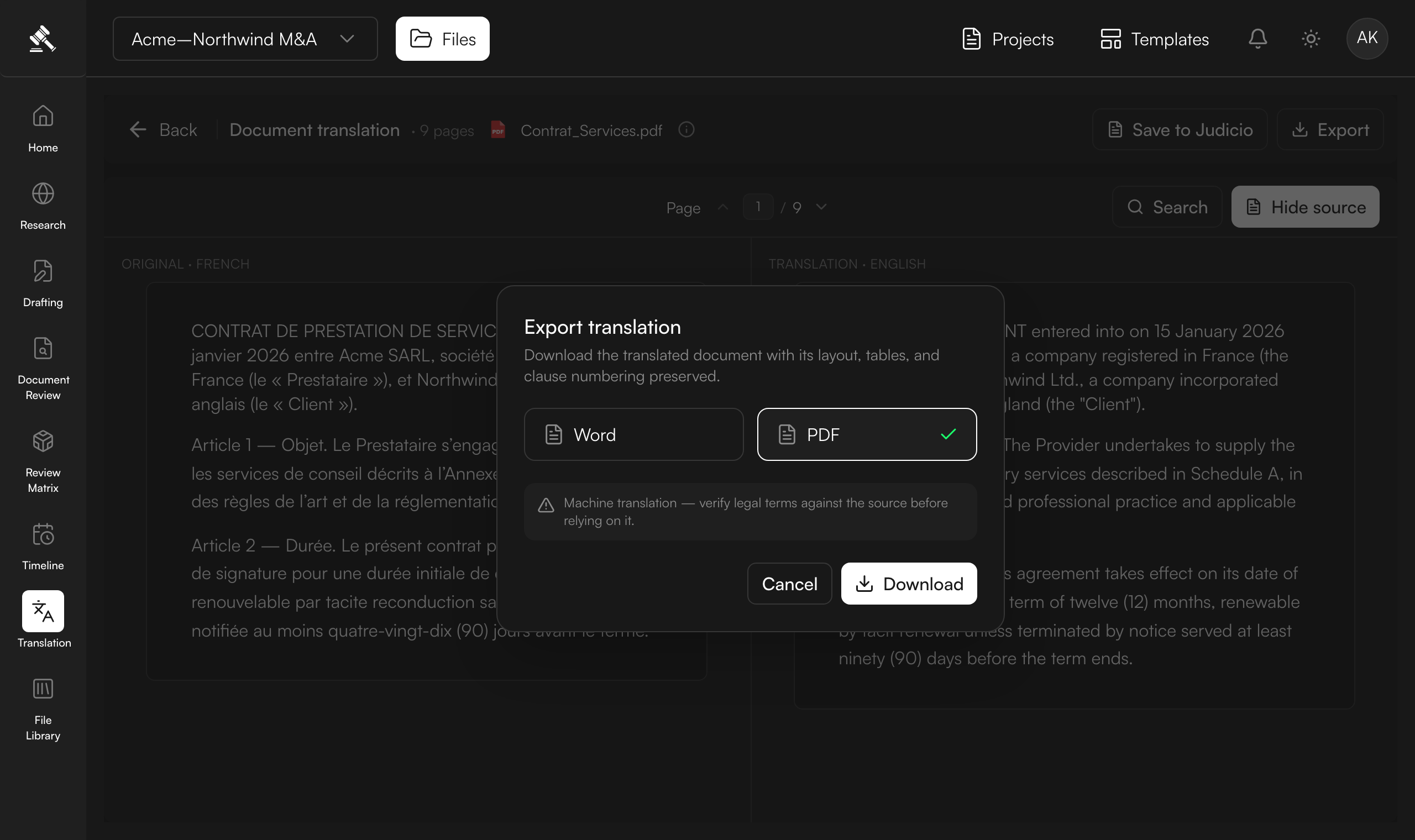The width and height of the screenshot is (1415, 840).
Task: Open Document Review in sidebar
Action: pyautogui.click(x=43, y=368)
